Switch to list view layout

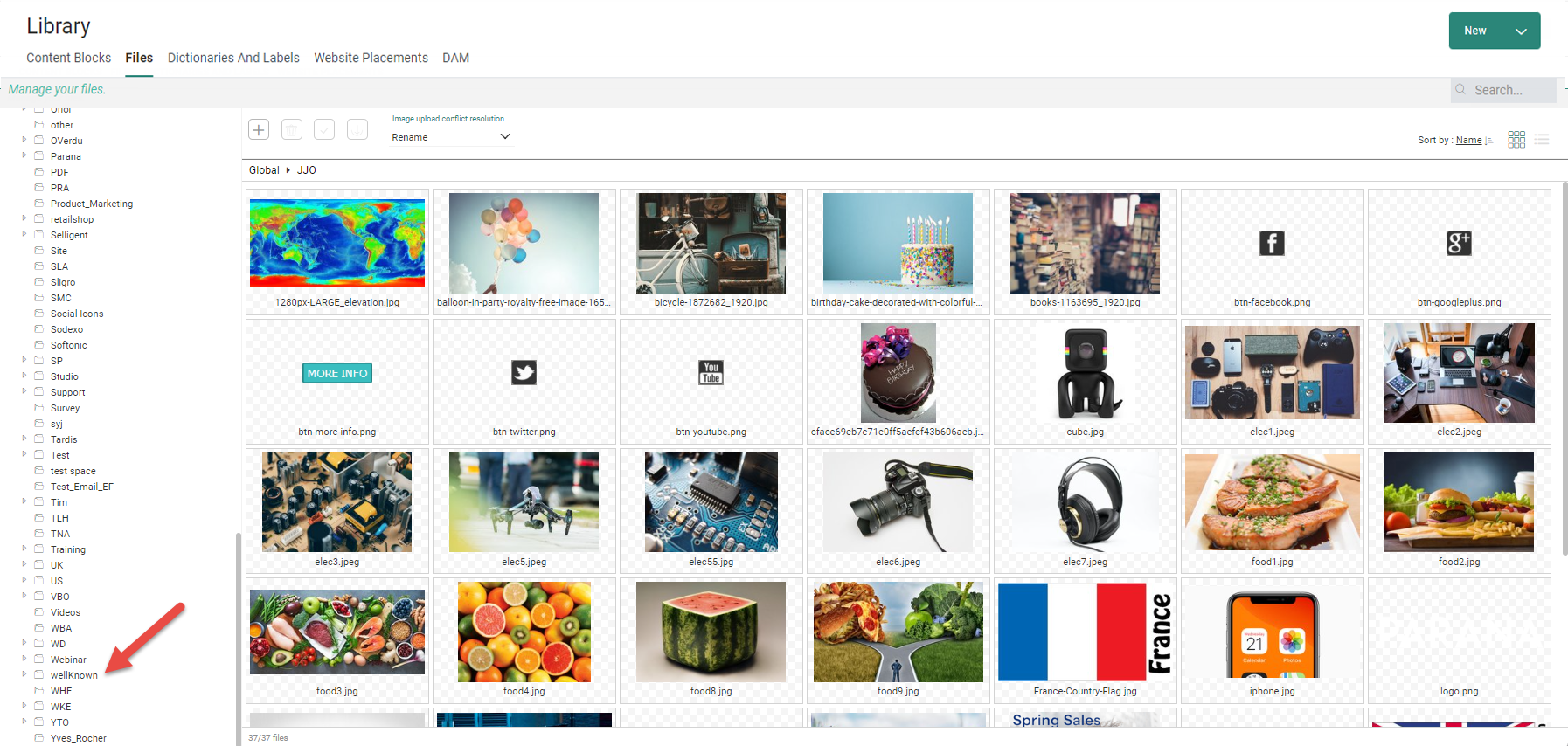tap(1542, 140)
